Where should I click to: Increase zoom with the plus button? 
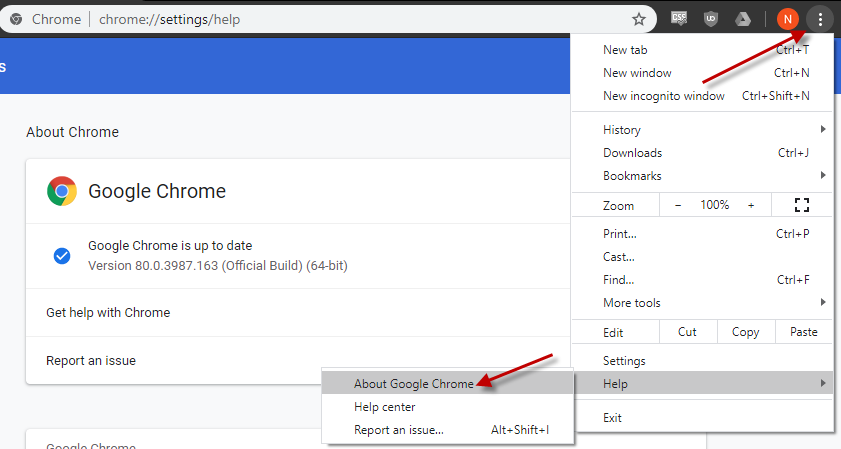click(751, 205)
